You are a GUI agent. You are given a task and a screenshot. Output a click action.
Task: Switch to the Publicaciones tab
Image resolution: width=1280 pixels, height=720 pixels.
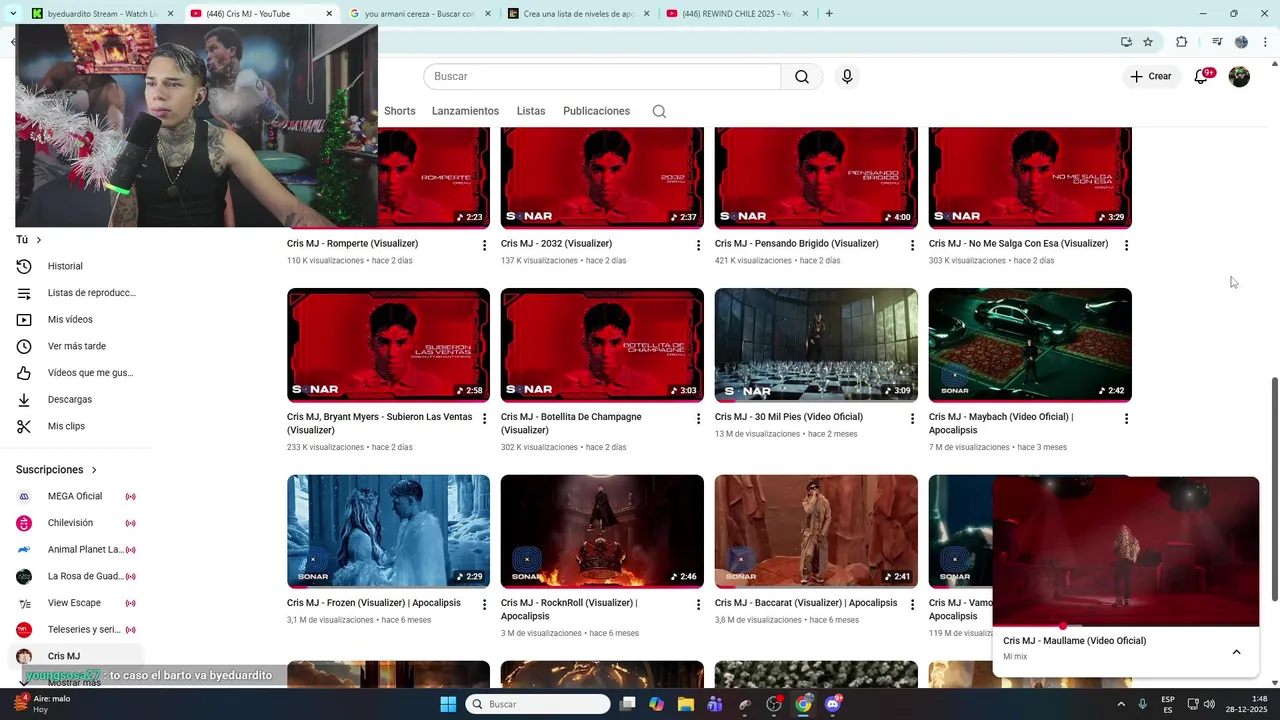click(x=596, y=111)
